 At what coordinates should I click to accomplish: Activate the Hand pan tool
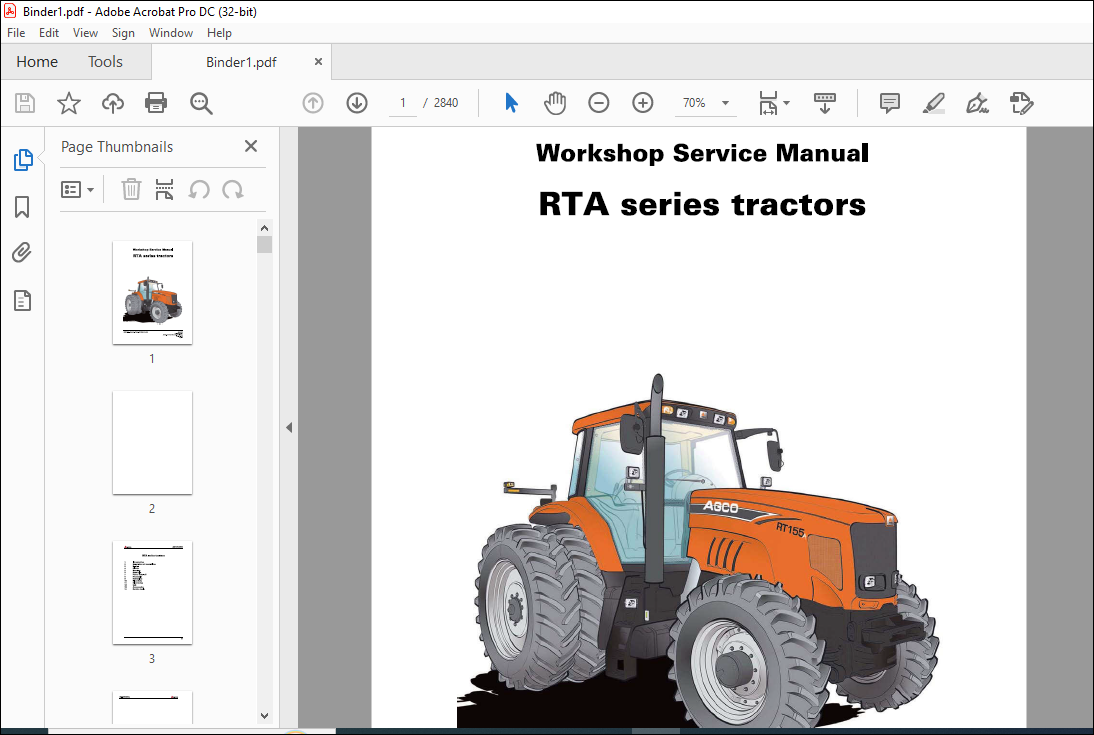[555, 103]
